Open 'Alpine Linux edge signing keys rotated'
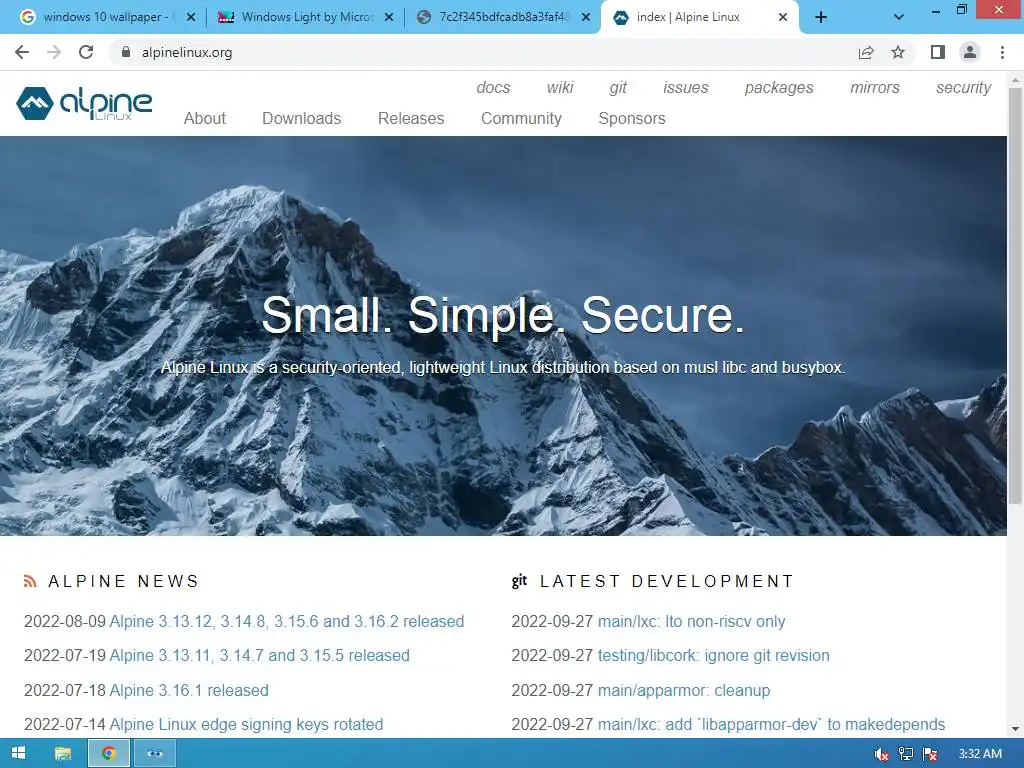The width and height of the screenshot is (1024, 768). [246, 724]
